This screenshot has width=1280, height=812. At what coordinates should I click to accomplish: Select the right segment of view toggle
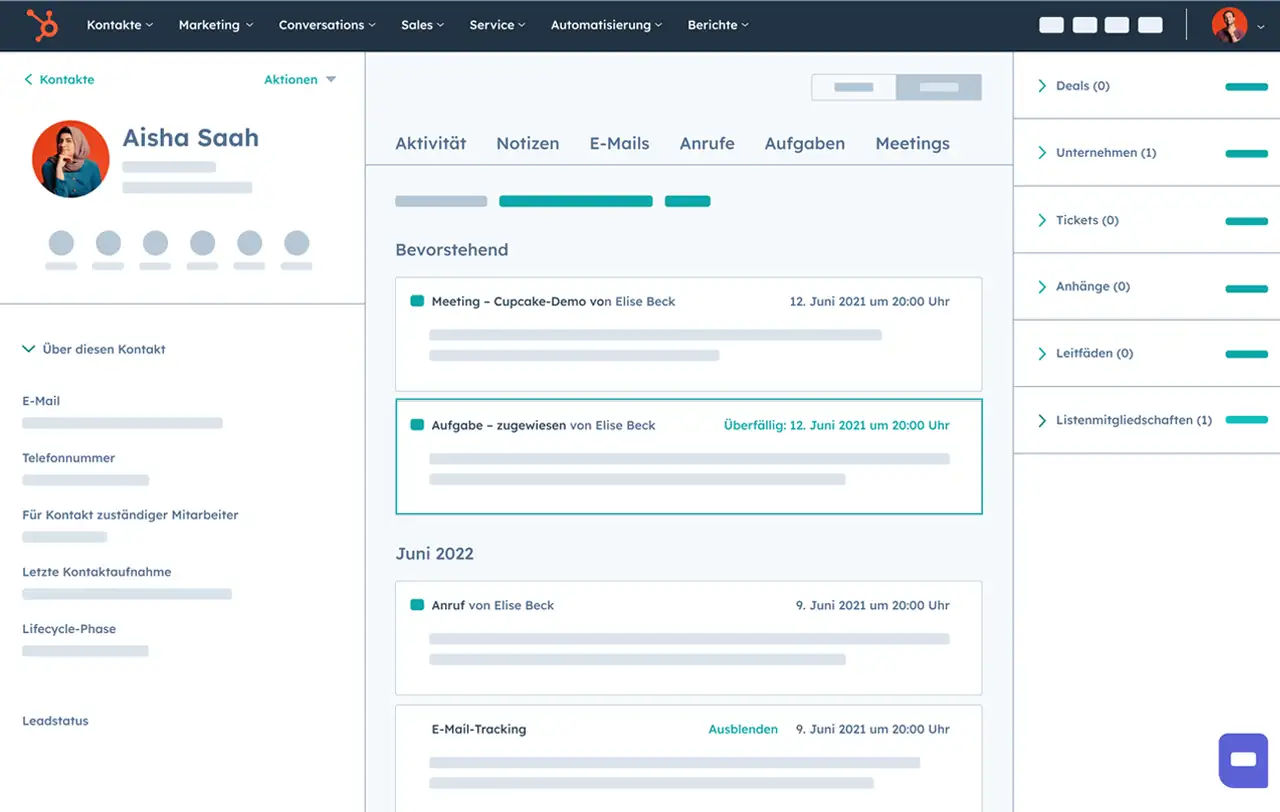tap(938, 88)
